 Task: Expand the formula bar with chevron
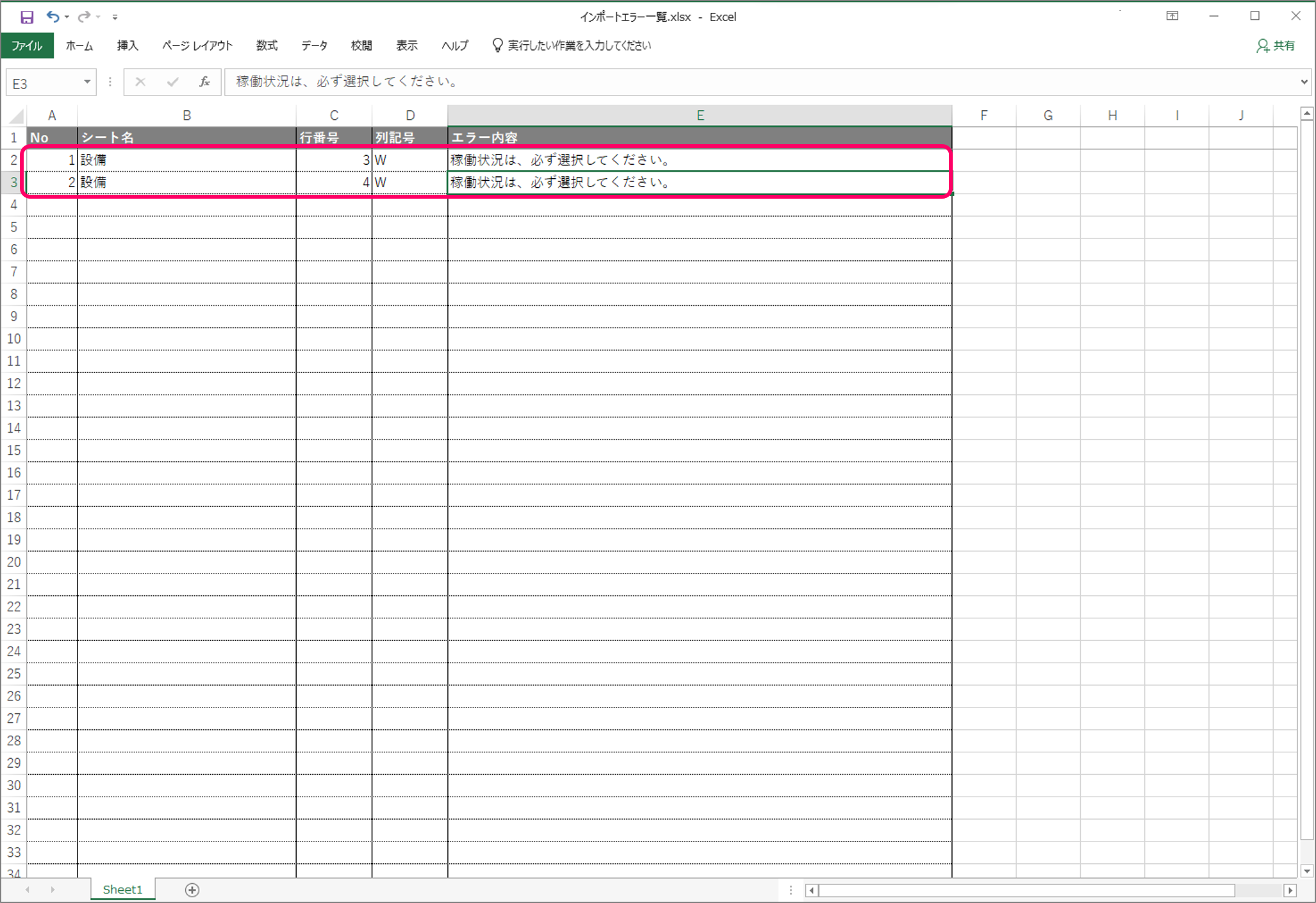pos(1304,82)
